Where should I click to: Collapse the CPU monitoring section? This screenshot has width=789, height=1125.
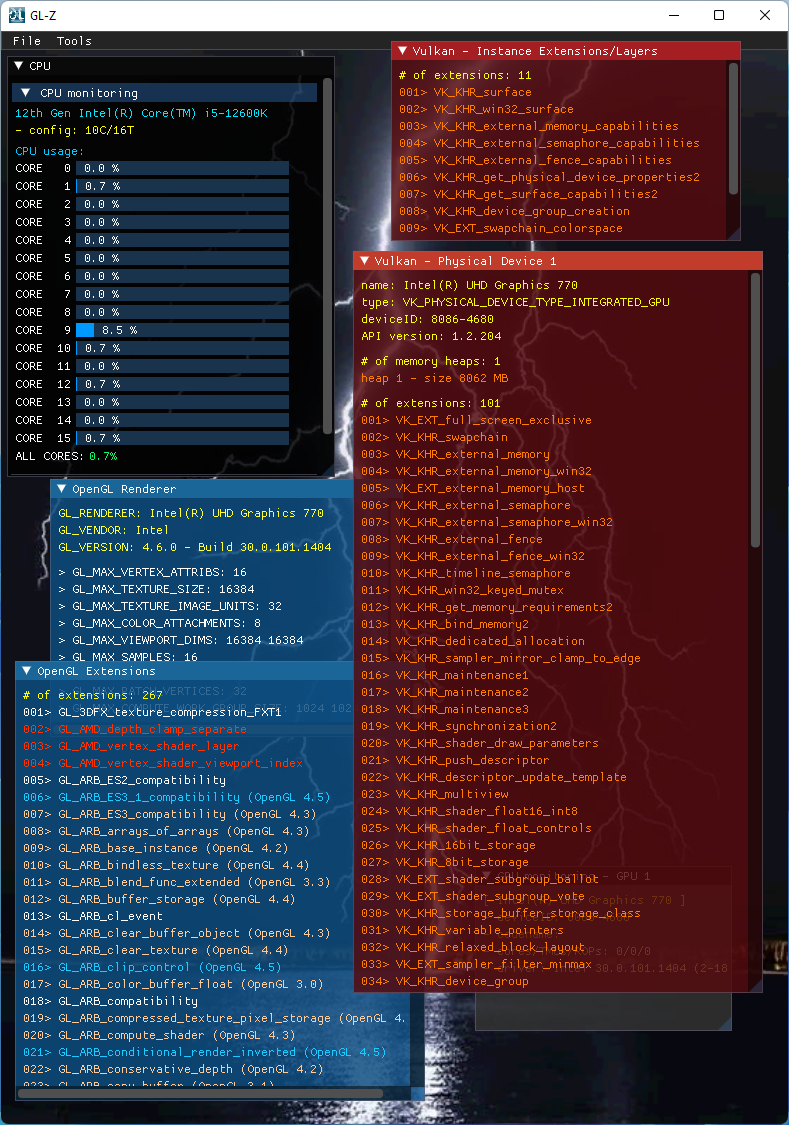tap(25, 93)
